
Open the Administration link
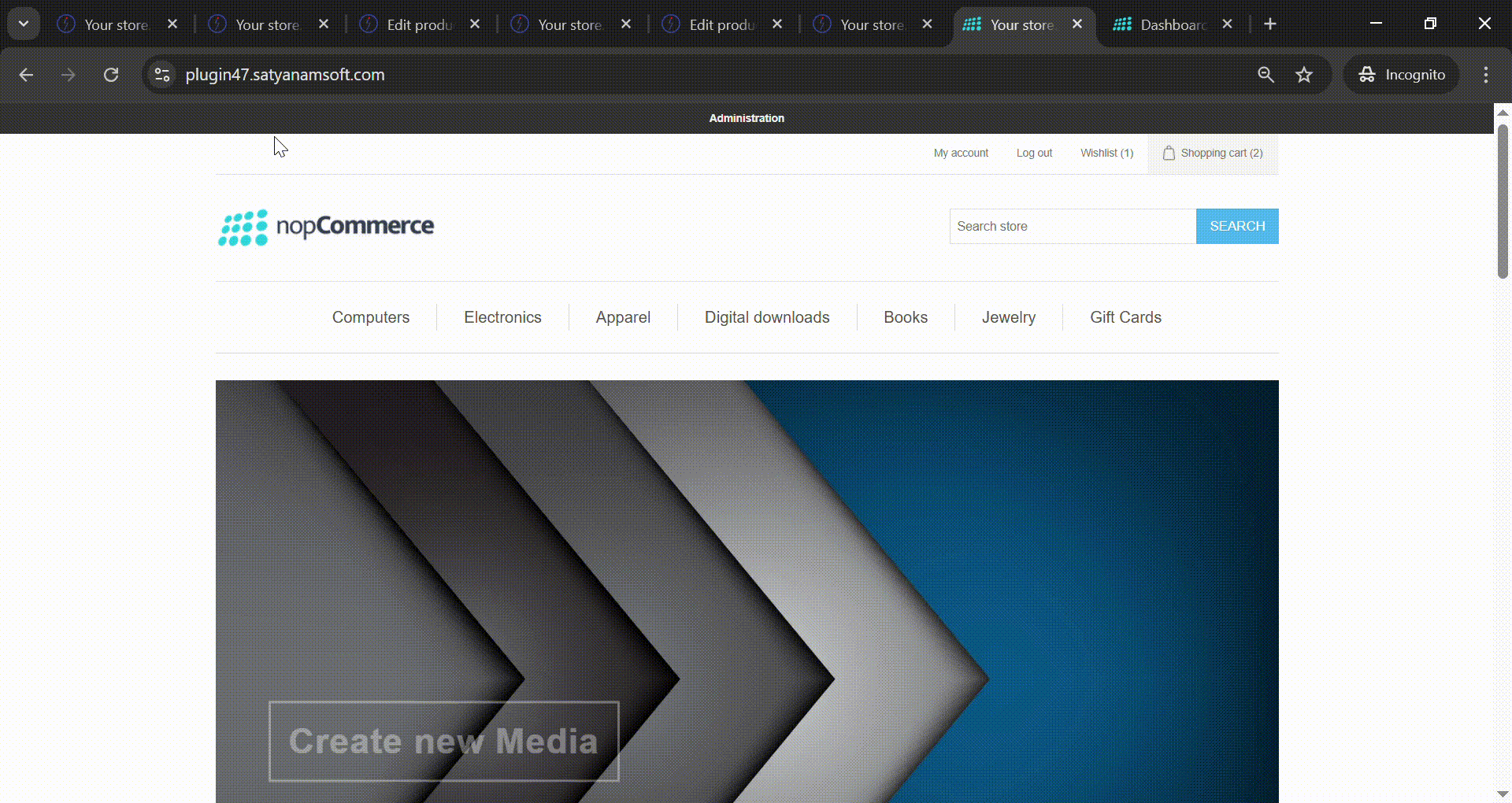pos(747,118)
